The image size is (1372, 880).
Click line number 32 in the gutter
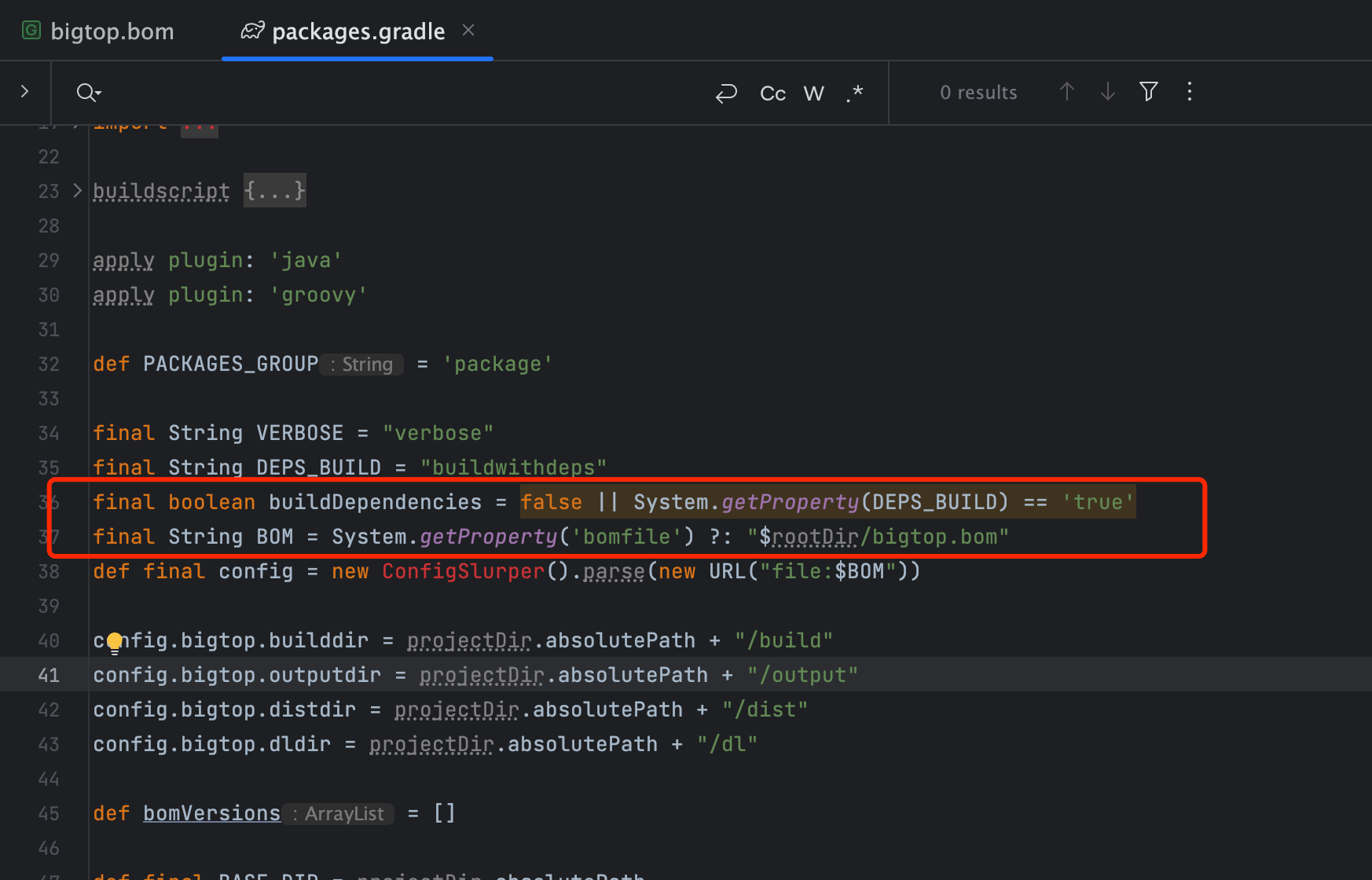(49, 364)
